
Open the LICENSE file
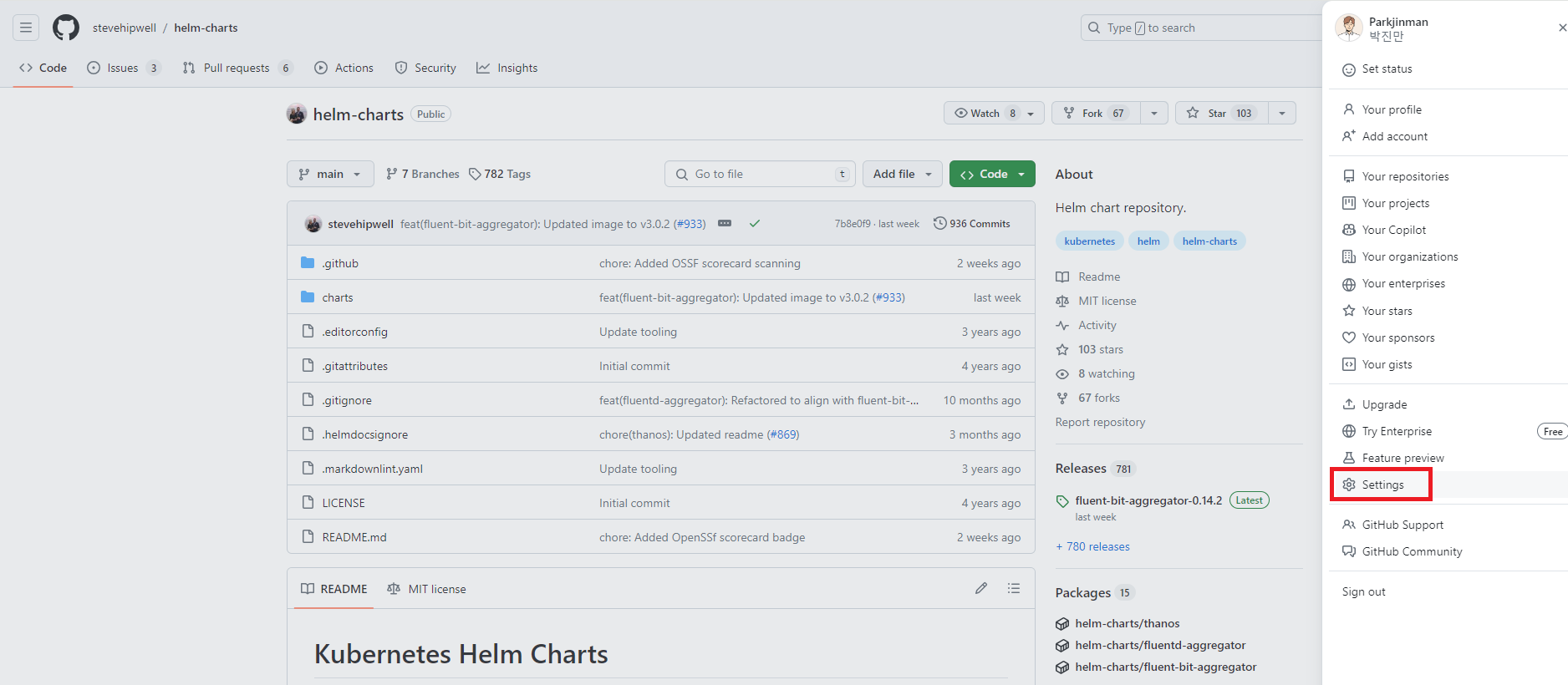click(x=344, y=503)
